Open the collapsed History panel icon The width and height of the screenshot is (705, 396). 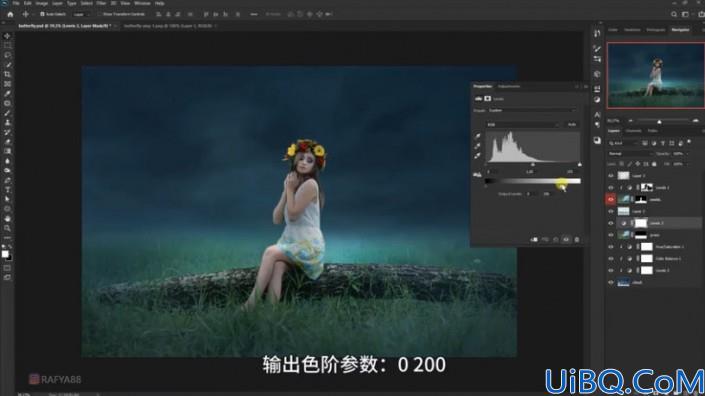[x=597, y=33]
